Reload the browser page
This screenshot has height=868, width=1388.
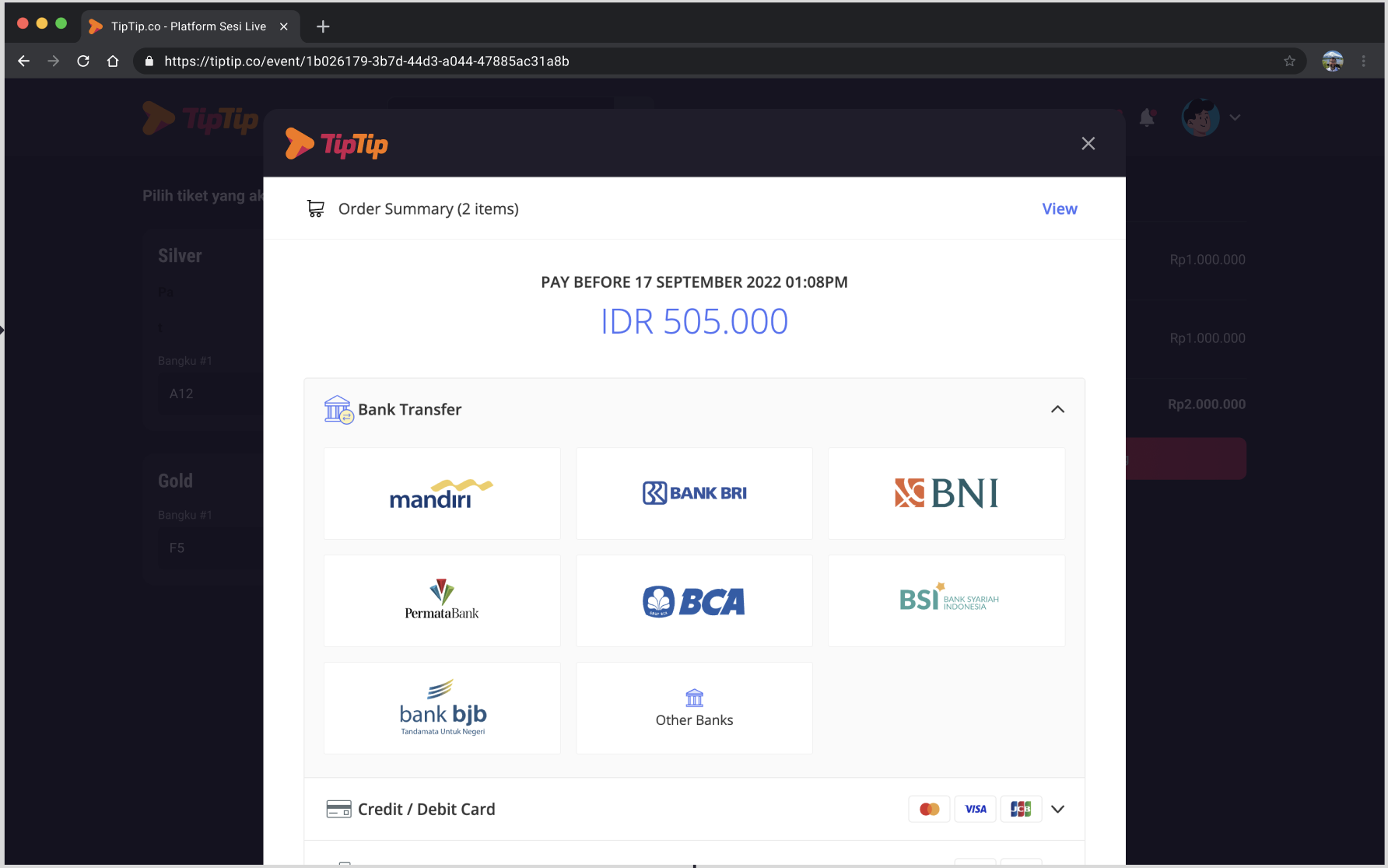click(83, 61)
